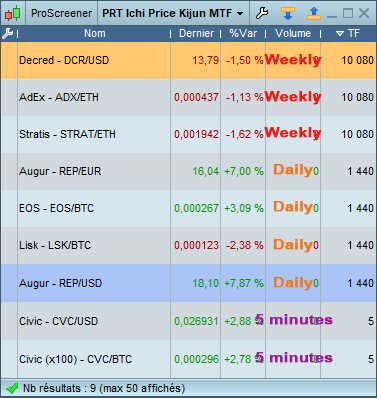Open screener settings wrench in title bar

(x=262, y=13)
